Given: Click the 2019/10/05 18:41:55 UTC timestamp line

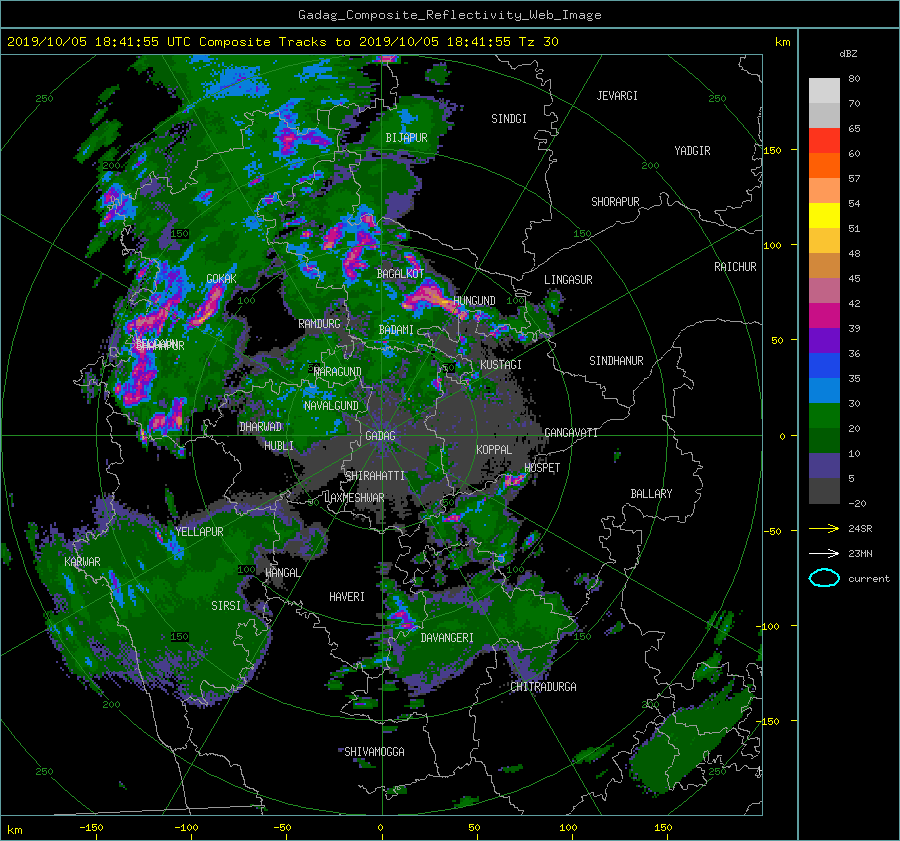Looking at the screenshot, I should click(282, 42).
